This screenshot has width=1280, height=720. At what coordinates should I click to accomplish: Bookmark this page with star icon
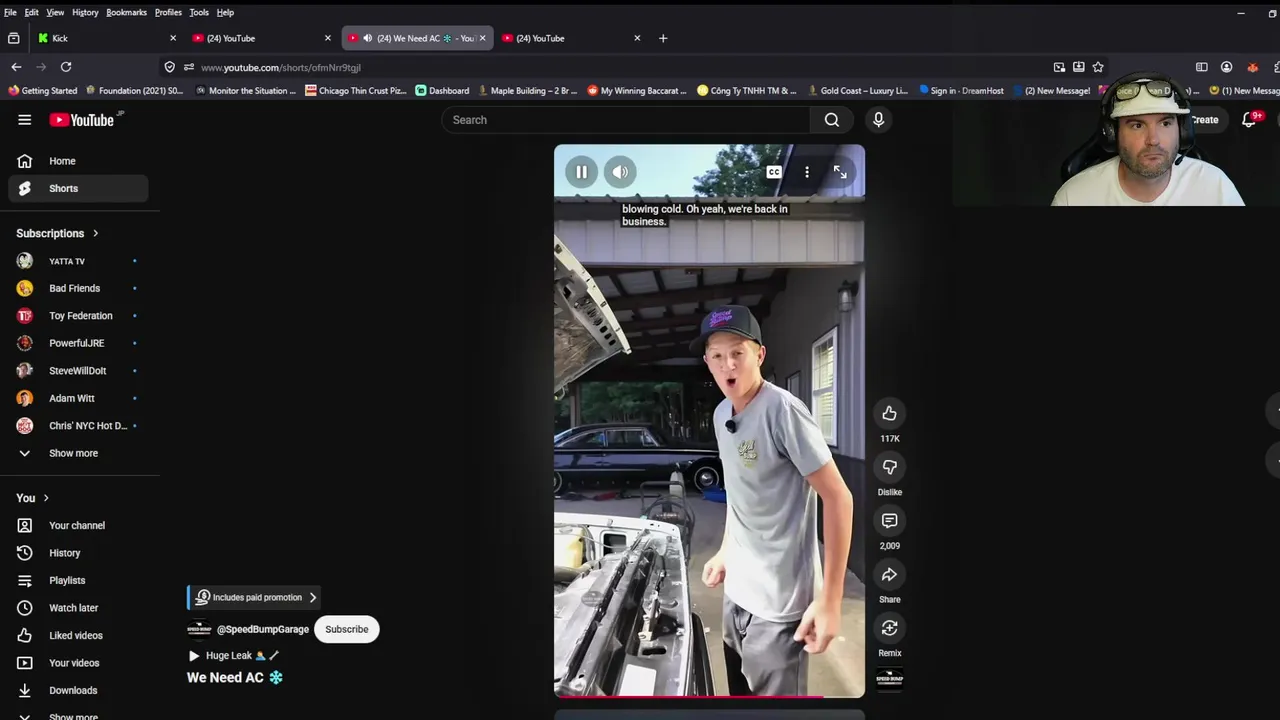tap(1098, 67)
